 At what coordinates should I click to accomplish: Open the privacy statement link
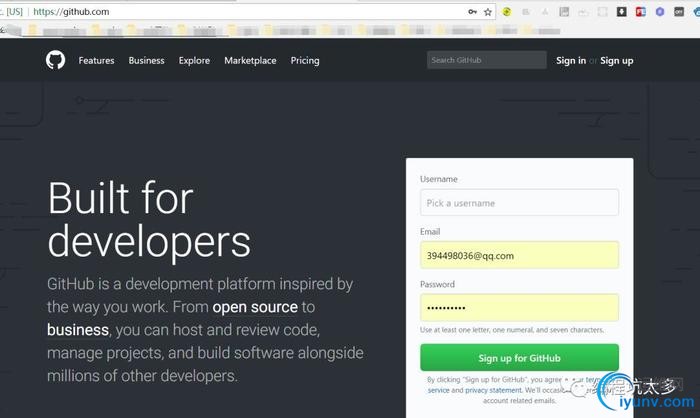point(493,390)
